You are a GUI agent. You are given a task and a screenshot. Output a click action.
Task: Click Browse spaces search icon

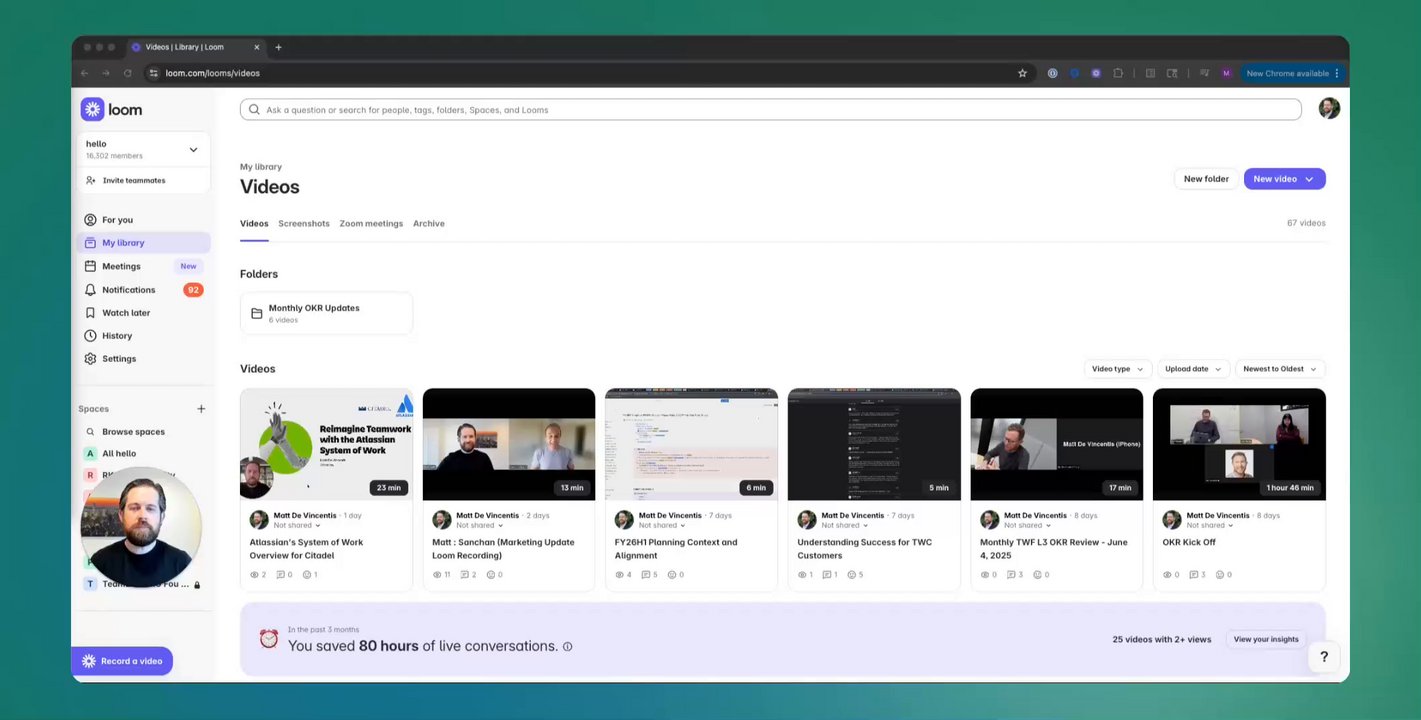90,432
